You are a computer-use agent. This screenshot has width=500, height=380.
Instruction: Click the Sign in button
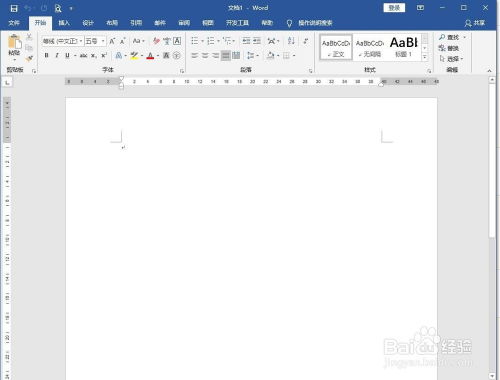394,8
